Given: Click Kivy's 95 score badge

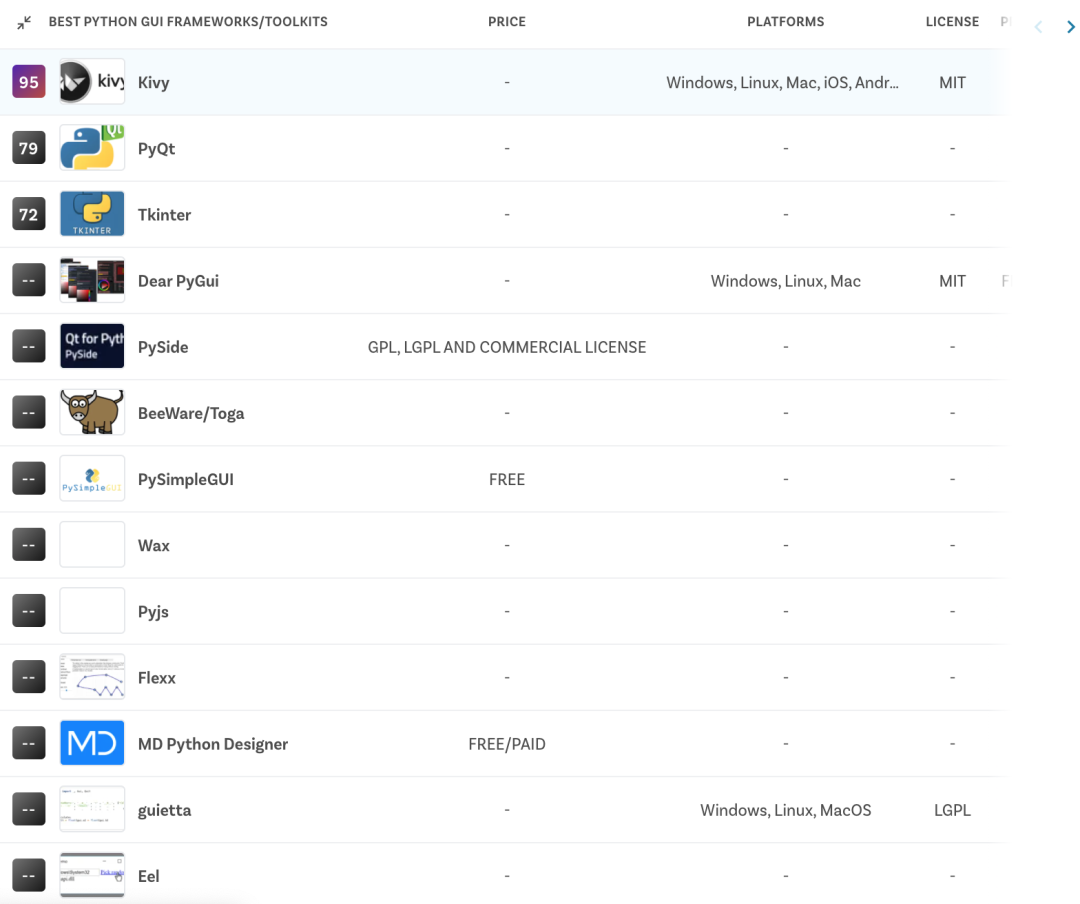Looking at the screenshot, I should coord(29,82).
